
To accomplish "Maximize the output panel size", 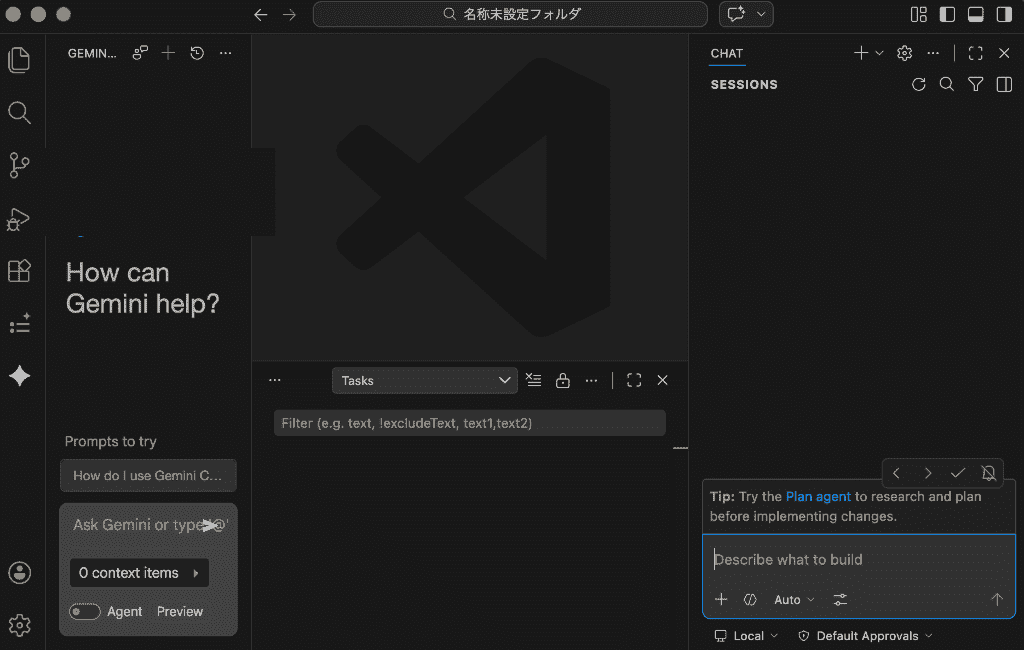I will (x=633, y=380).
